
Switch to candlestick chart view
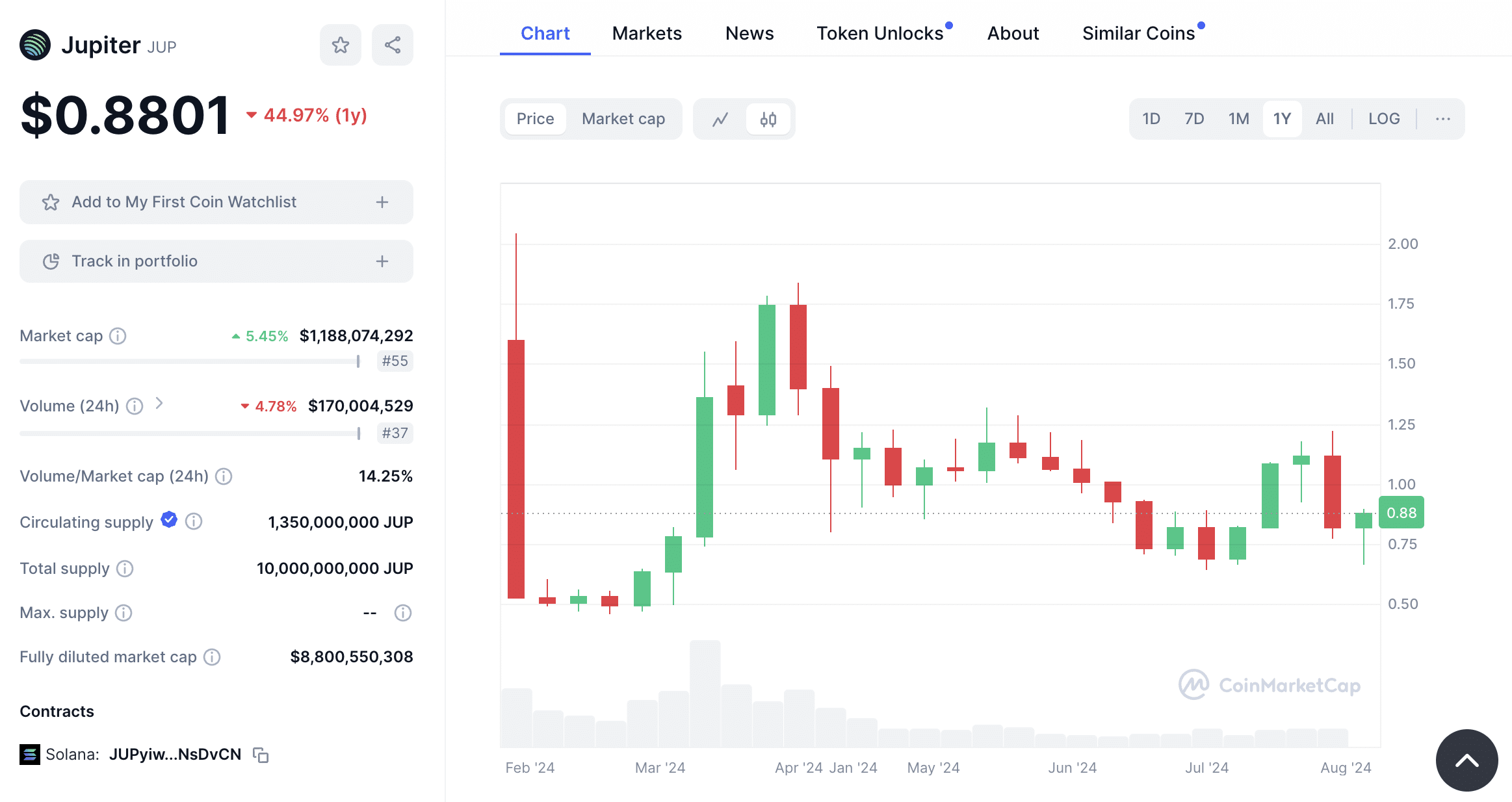click(768, 119)
